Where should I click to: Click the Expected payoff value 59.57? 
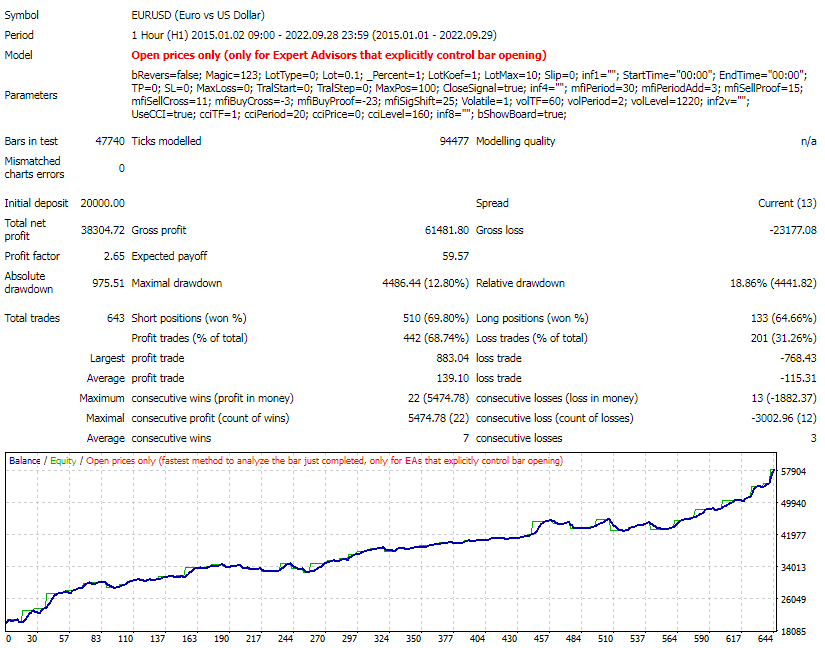click(x=456, y=256)
